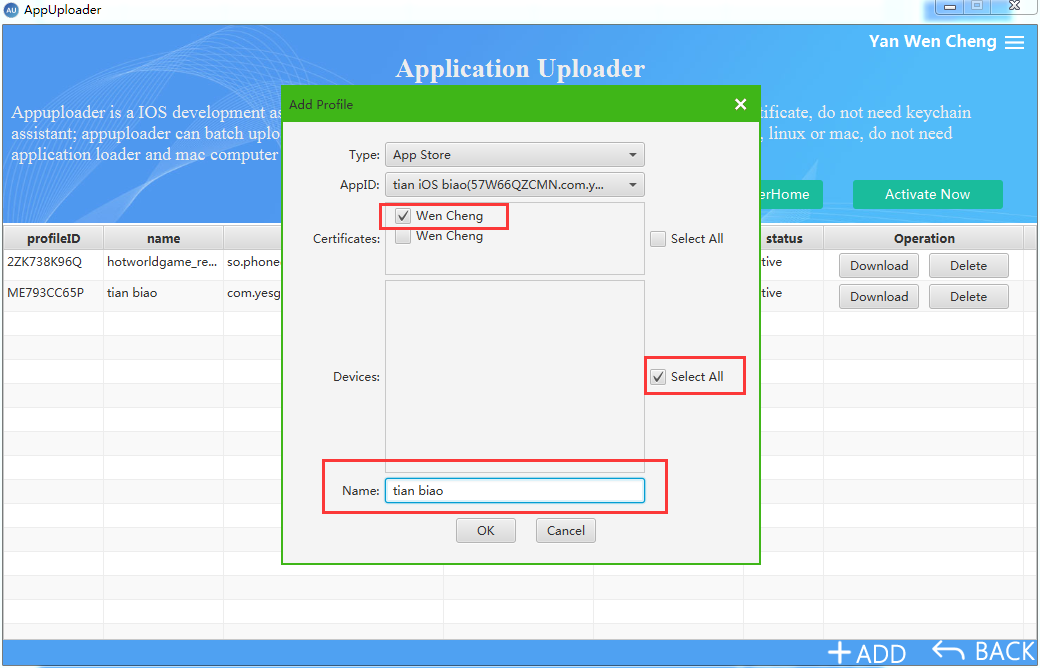The width and height of the screenshot is (1040, 668).
Task: Close the Add Profile dialog
Action: tap(741, 104)
